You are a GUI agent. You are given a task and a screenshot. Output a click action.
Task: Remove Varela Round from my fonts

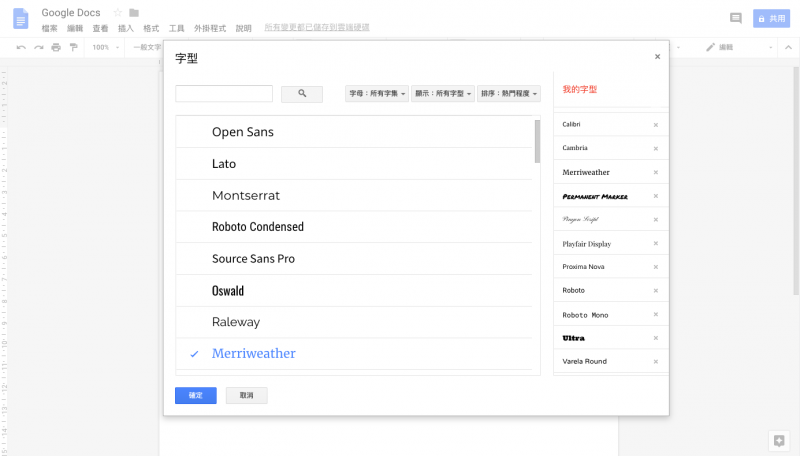click(x=656, y=362)
